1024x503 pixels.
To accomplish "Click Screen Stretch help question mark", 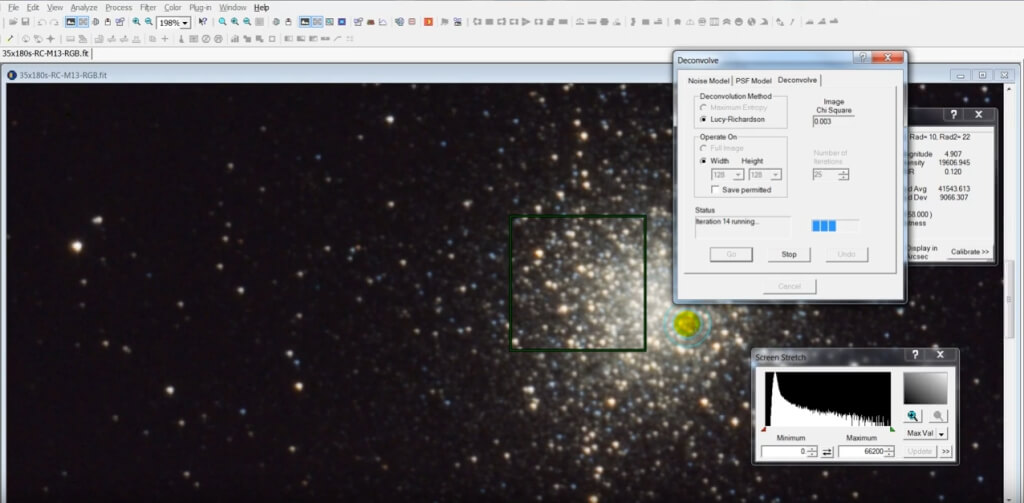I will (916, 355).
